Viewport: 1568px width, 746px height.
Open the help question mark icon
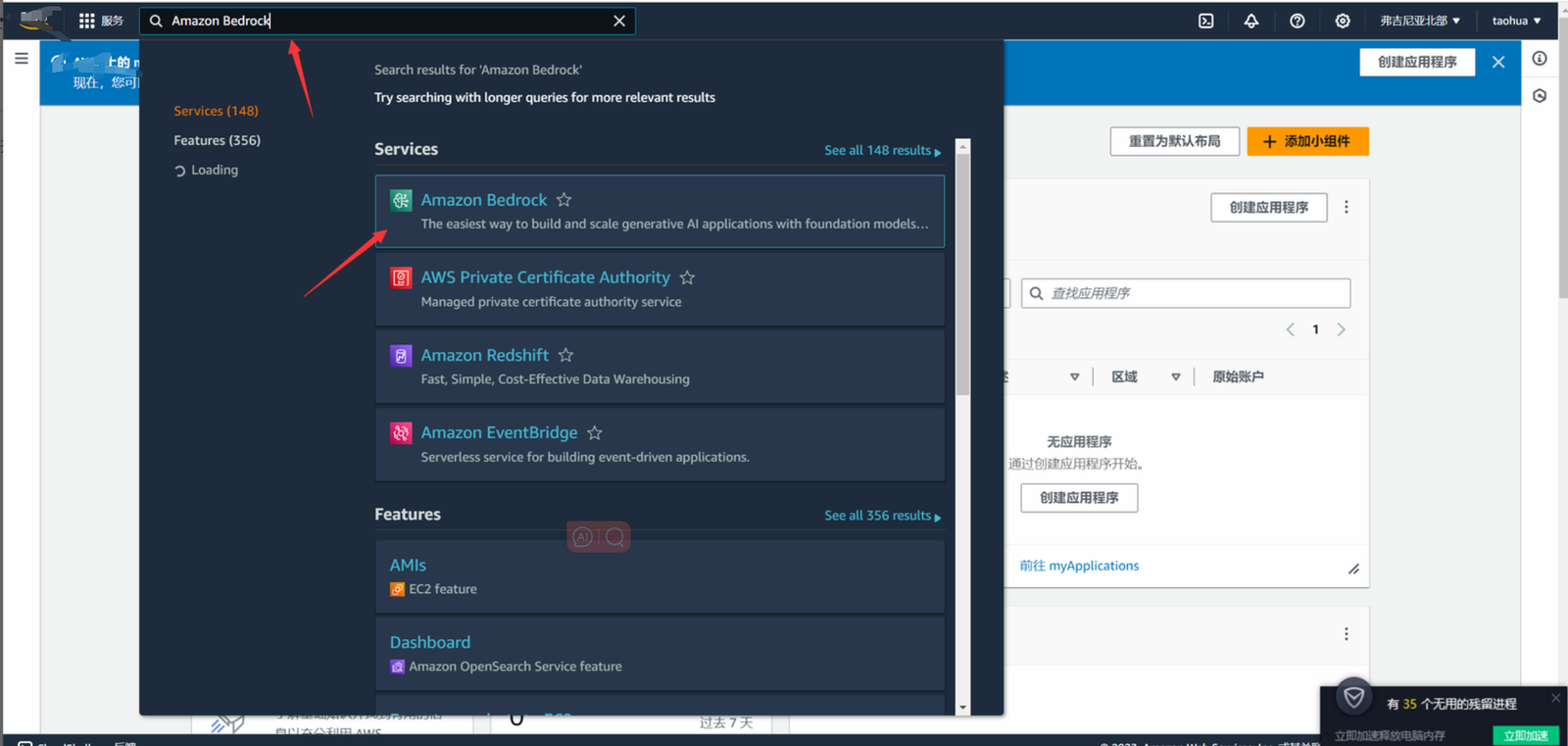point(1298,21)
